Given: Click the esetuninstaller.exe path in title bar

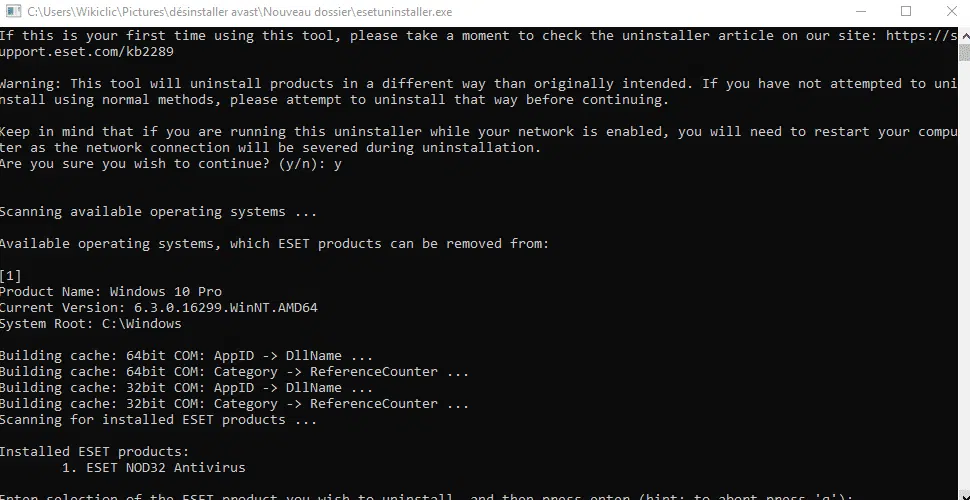Looking at the screenshot, I should tap(240, 12).
